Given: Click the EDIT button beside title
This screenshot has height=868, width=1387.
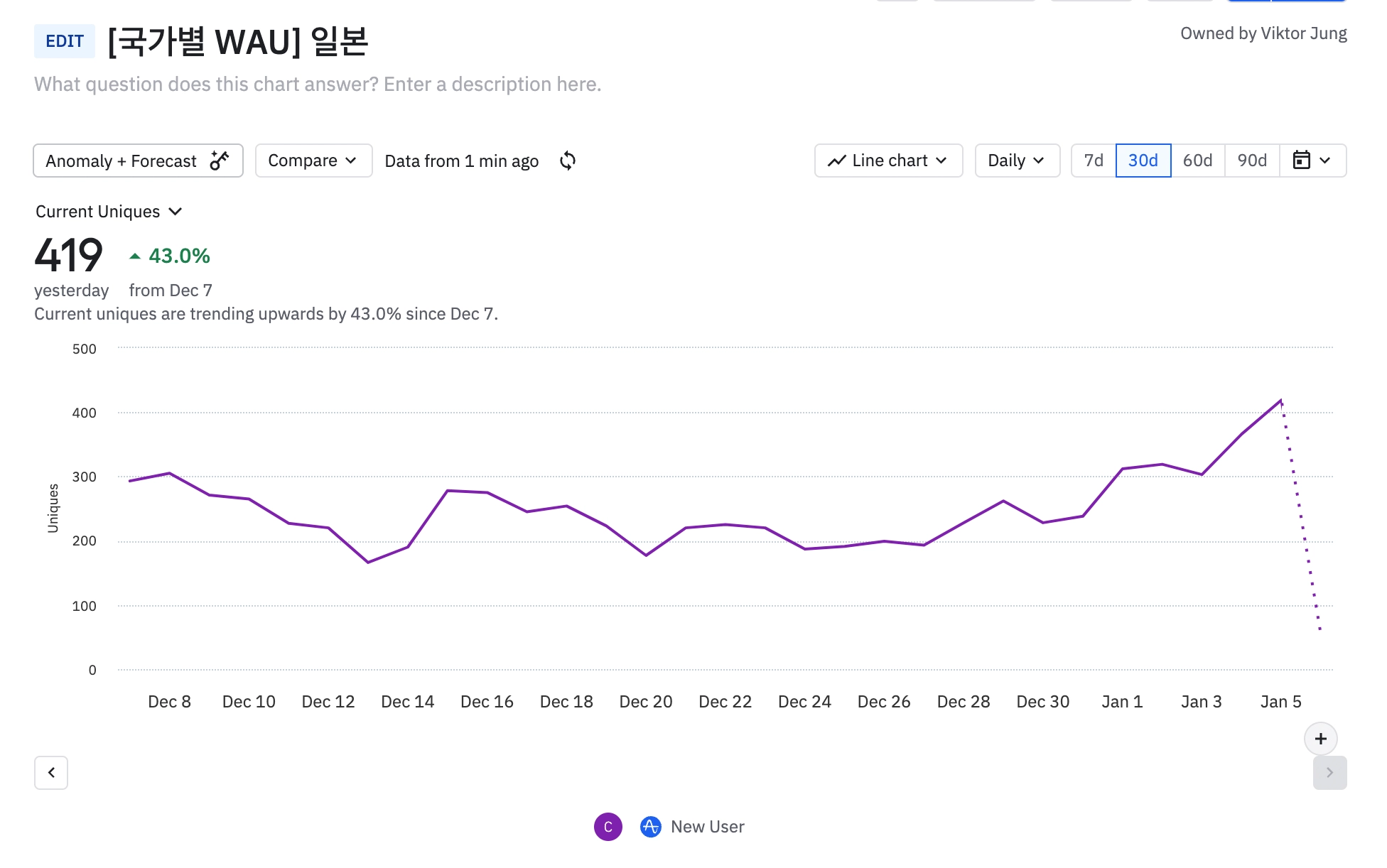Looking at the screenshot, I should 65,41.
